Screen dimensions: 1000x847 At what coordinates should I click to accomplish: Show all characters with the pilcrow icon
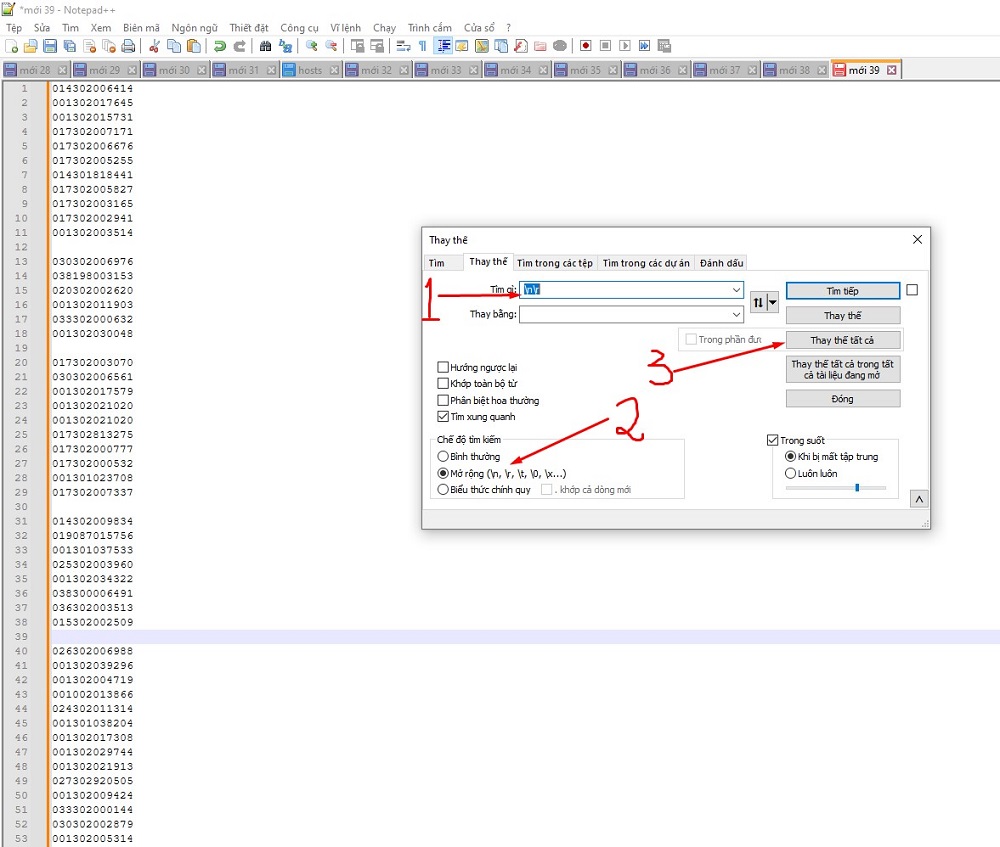pos(422,46)
